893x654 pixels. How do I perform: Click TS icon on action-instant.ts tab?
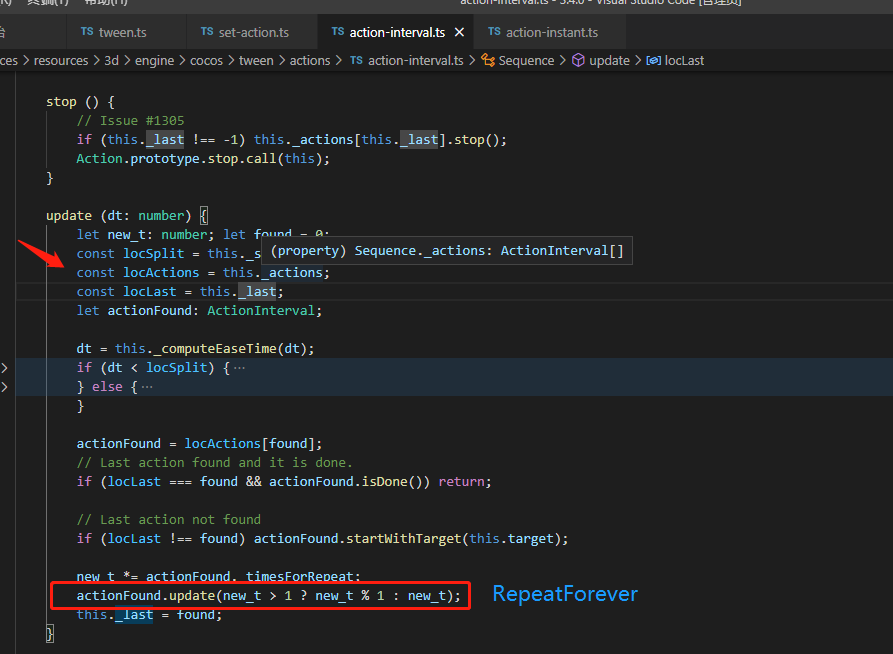click(494, 31)
